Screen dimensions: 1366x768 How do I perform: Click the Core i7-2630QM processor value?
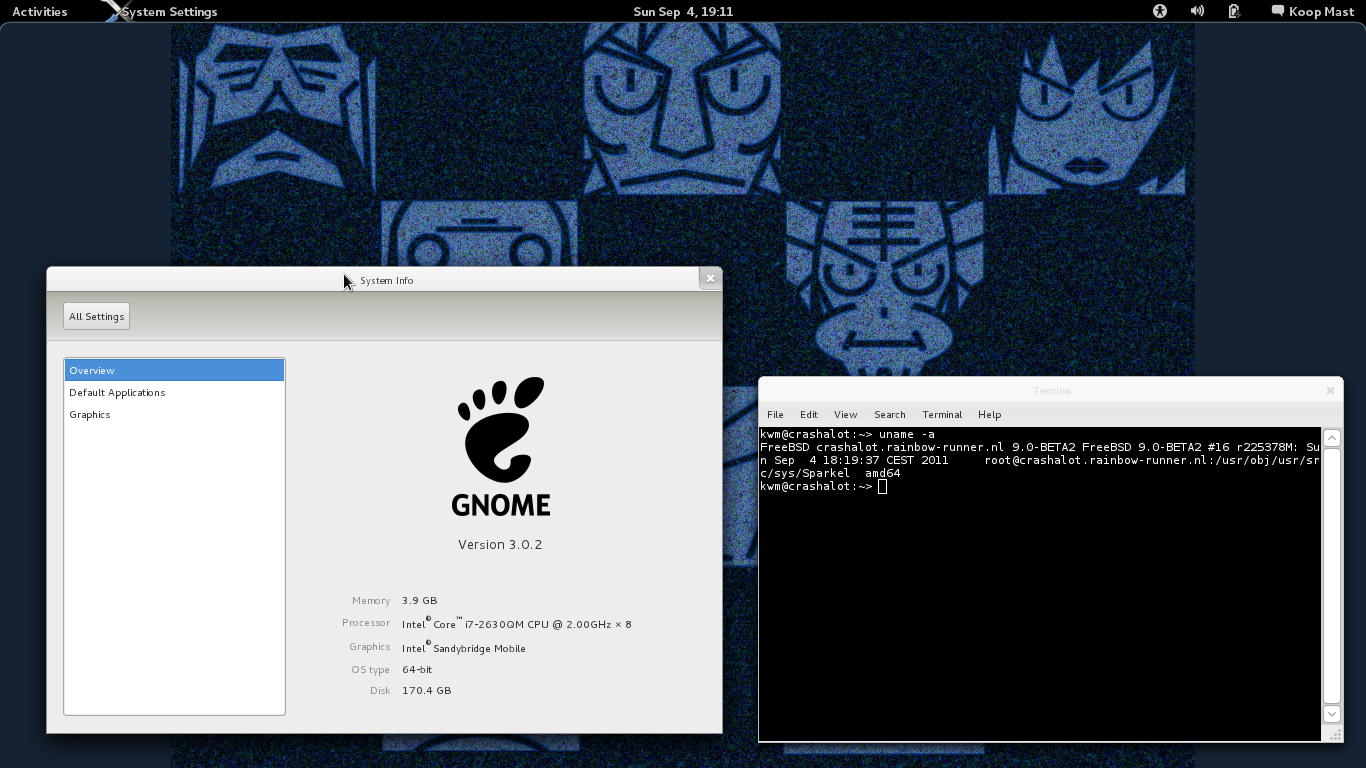tap(517, 624)
